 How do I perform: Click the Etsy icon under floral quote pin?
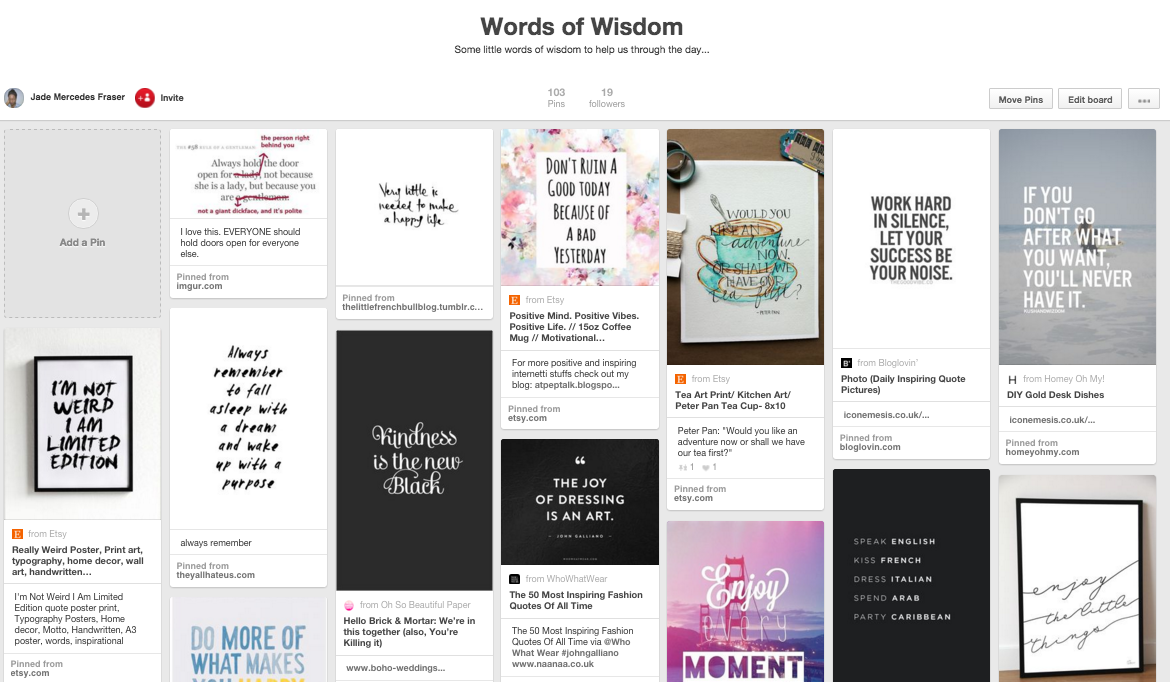pyautogui.click(x=514, y=300)
